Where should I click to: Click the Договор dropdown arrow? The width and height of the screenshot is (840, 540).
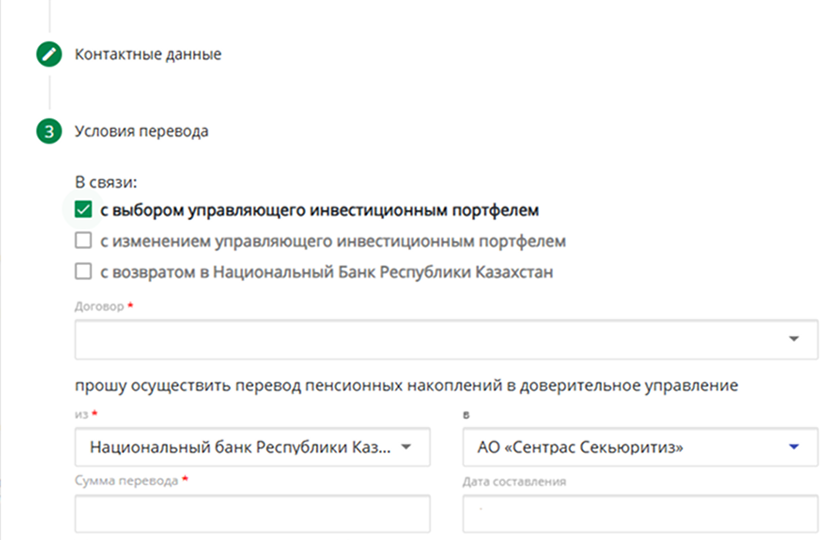(795, 339)
